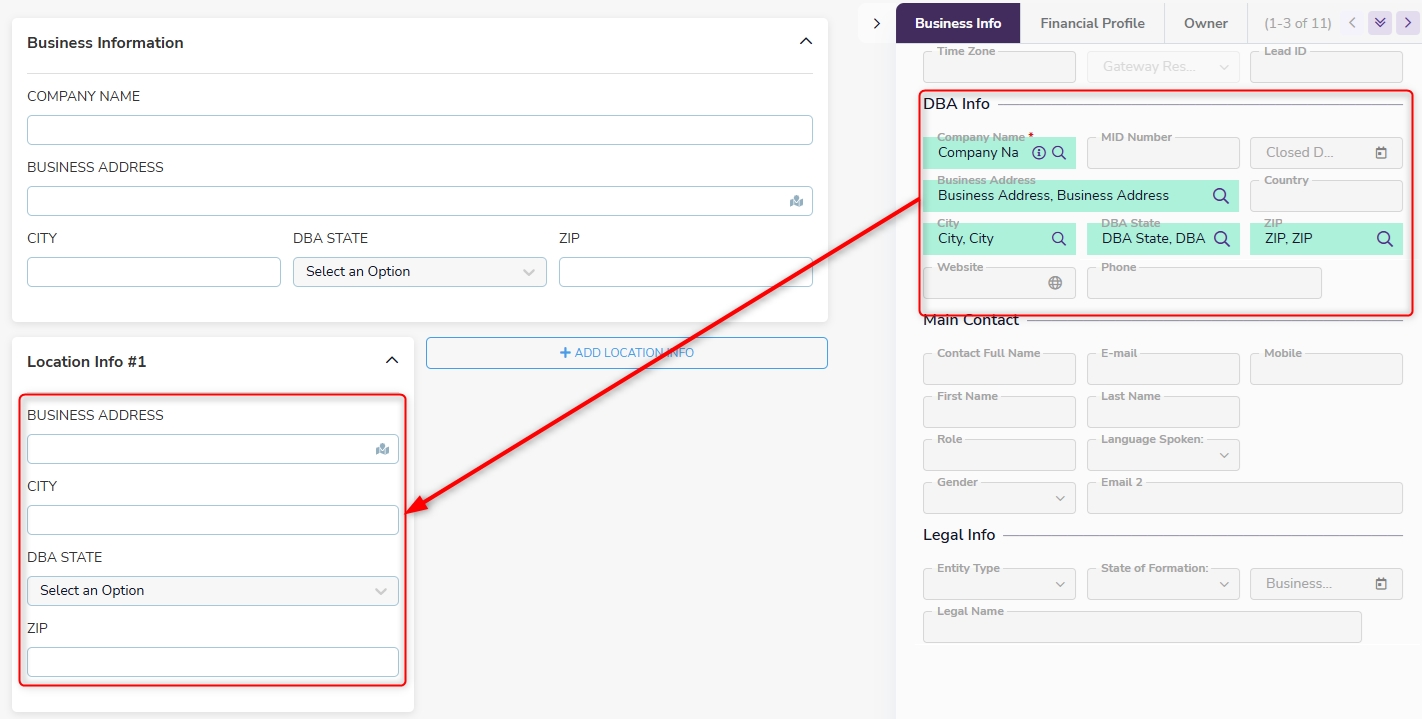The image size is (1422, 719).
Task: Open DBA State dropdown in Business Information
Action: (x=419, y=272)
